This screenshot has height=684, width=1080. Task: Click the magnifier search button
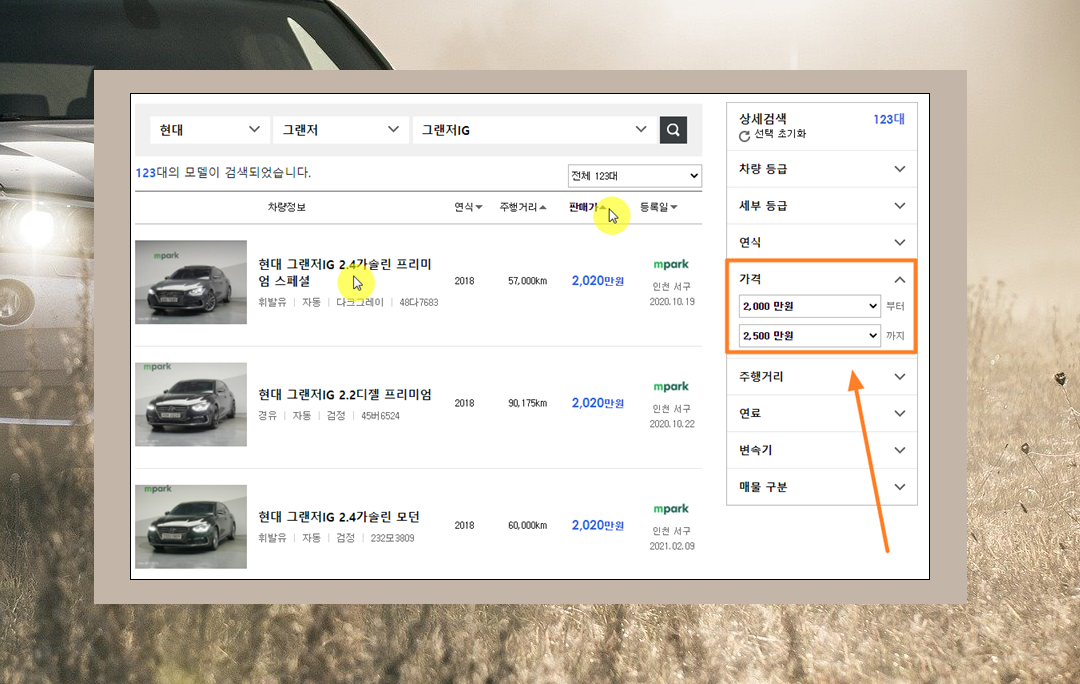tap(673, 129)
